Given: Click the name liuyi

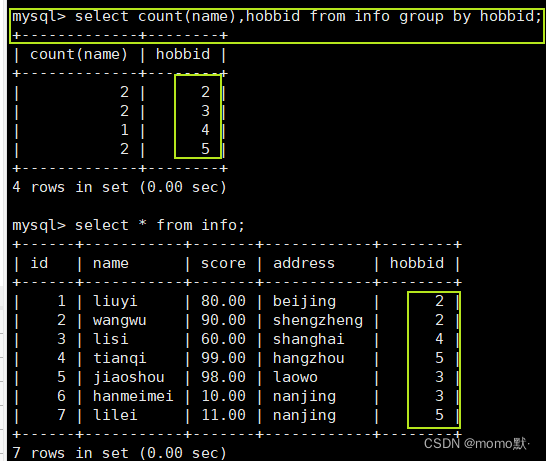Looking at the screenshot, I should (115, 301).
